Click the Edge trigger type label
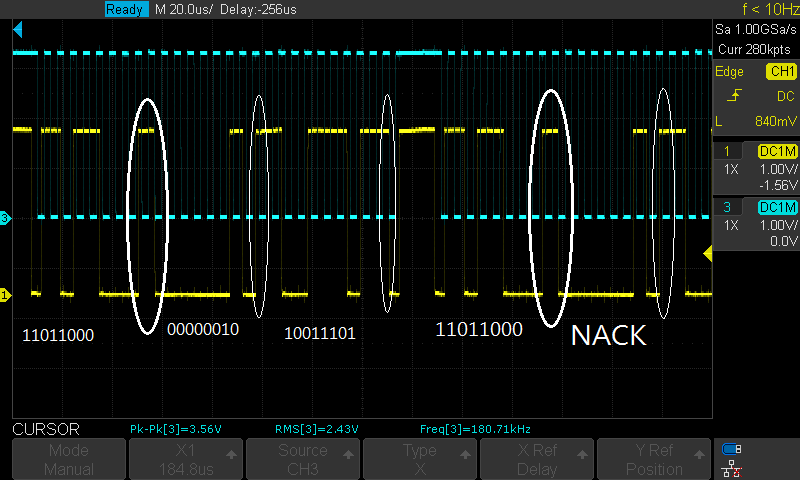The width and height of the screenshot is (800, 480). click(x=729, y=71)
